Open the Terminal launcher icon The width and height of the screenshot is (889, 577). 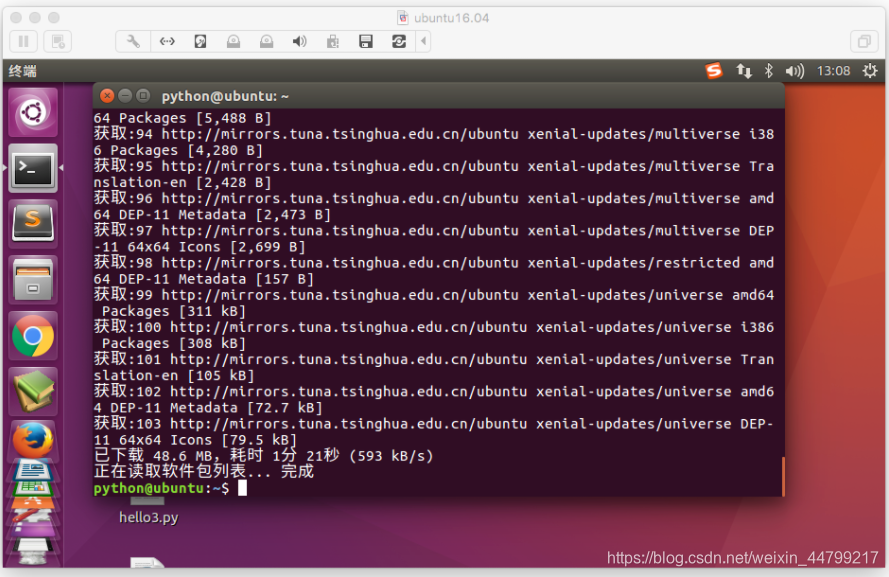click(x=32, y=168)
